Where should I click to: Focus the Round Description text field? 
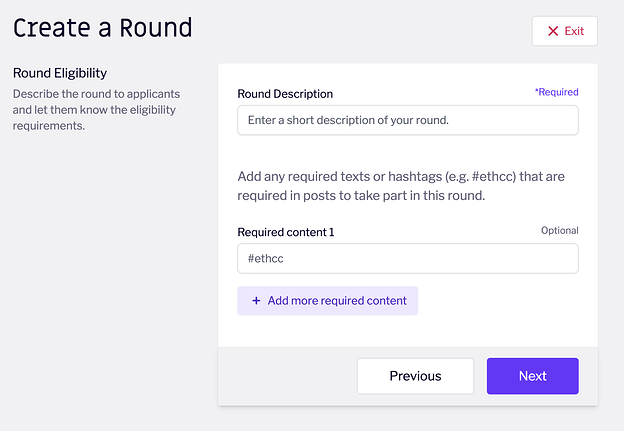coord(408,120)
